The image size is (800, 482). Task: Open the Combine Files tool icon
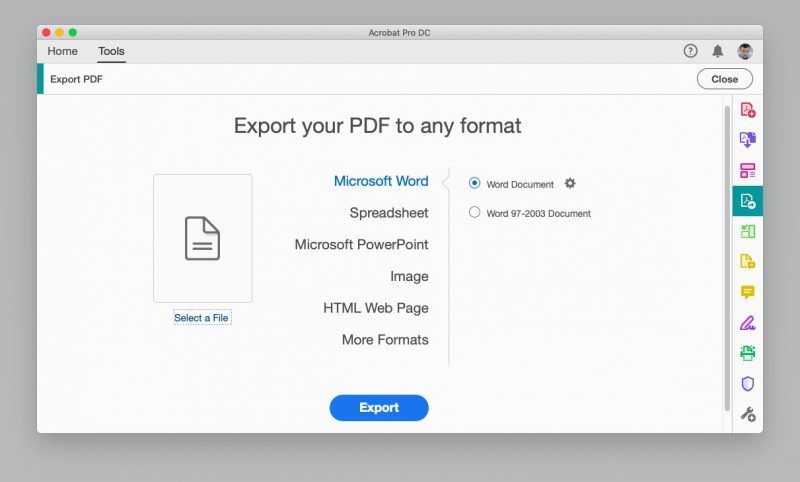(747, 140)
